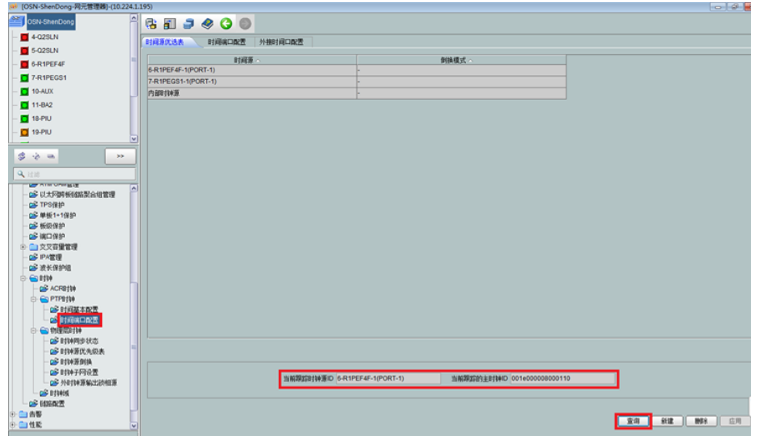Sort by the 时间源 column header

pyautogui.click(x=252, y=60)
